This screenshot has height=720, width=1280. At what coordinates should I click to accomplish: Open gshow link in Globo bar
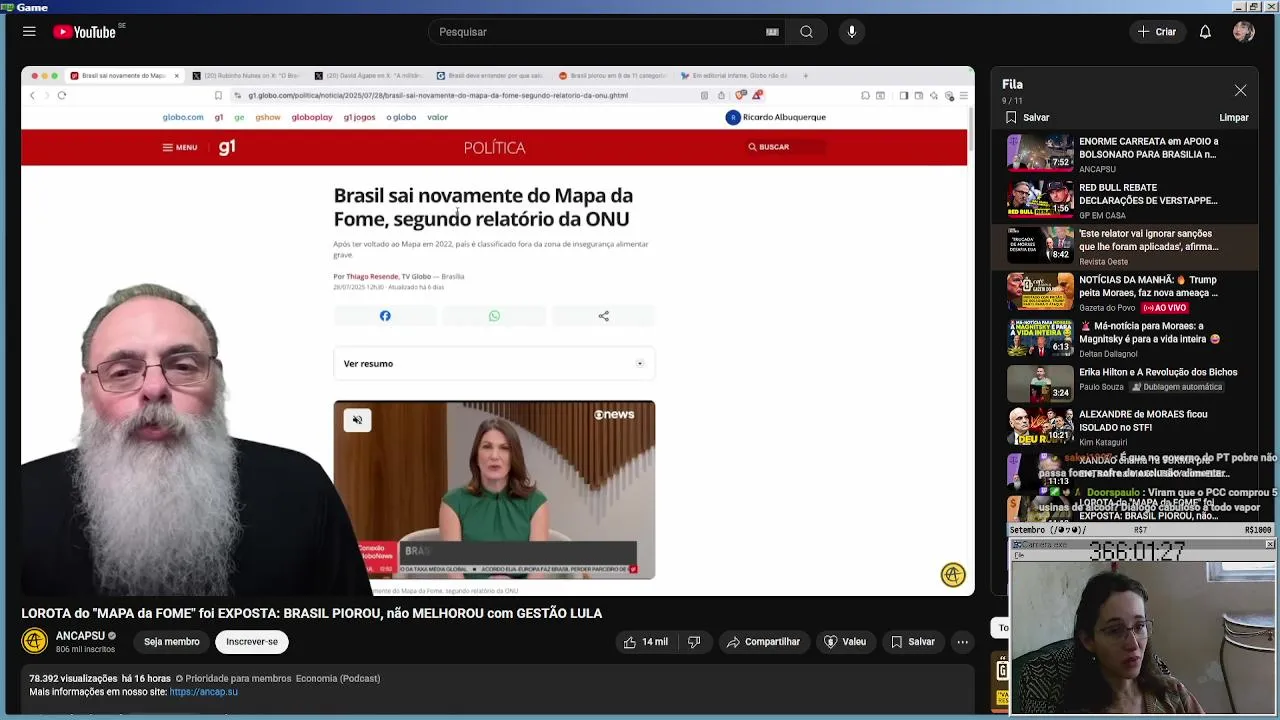click(268, 117)
